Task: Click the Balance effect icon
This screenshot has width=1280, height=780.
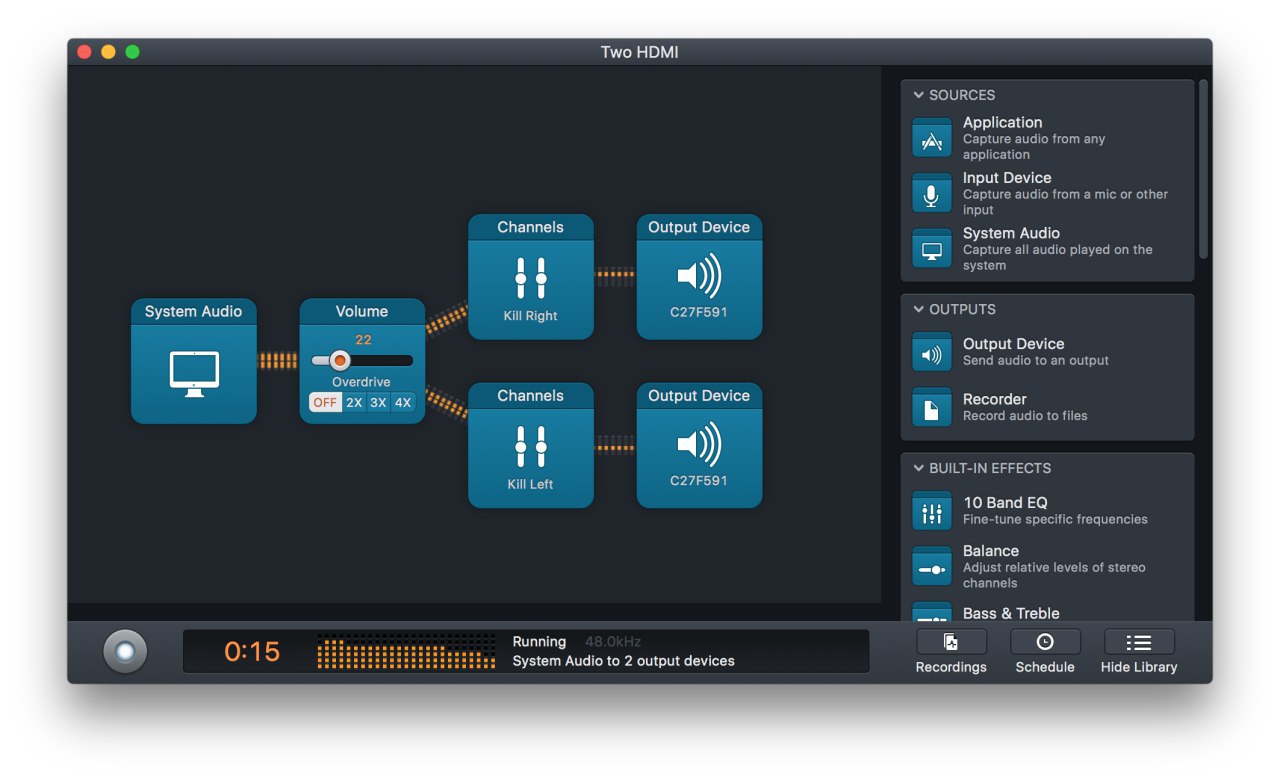Action: [931, 566]
